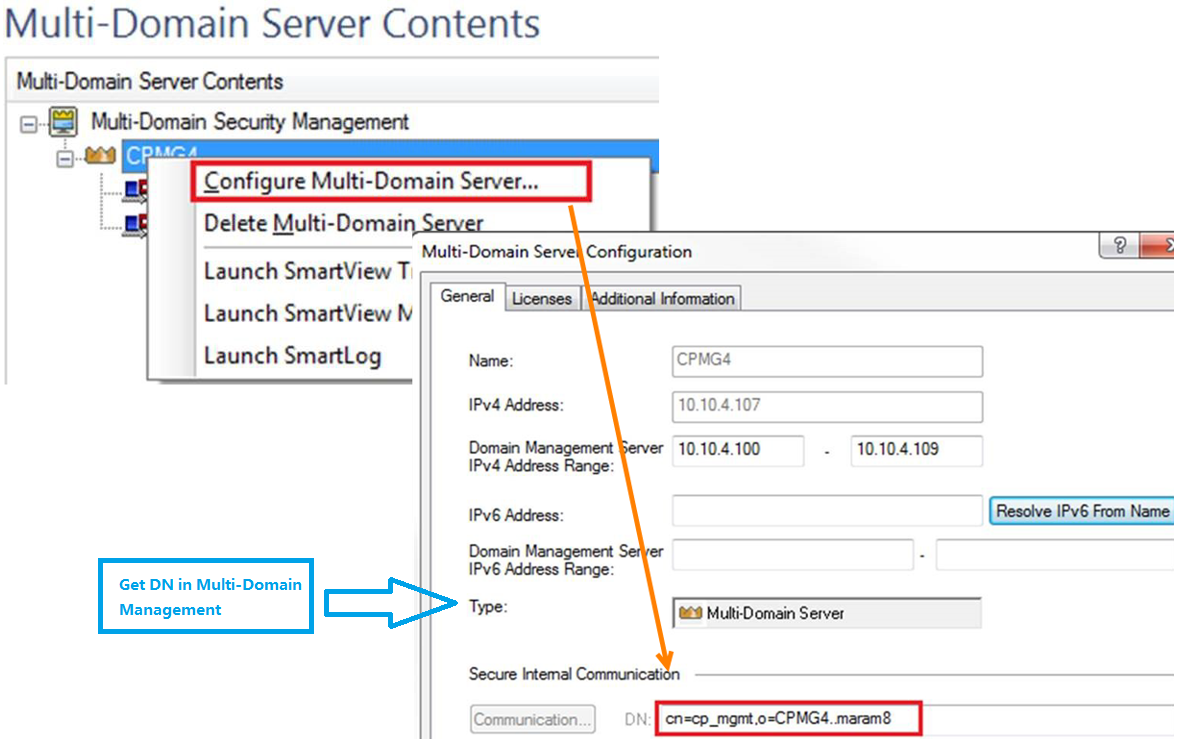
Task: Click Resolve IPv6 From Name button
Action: tap(1082, 511)
